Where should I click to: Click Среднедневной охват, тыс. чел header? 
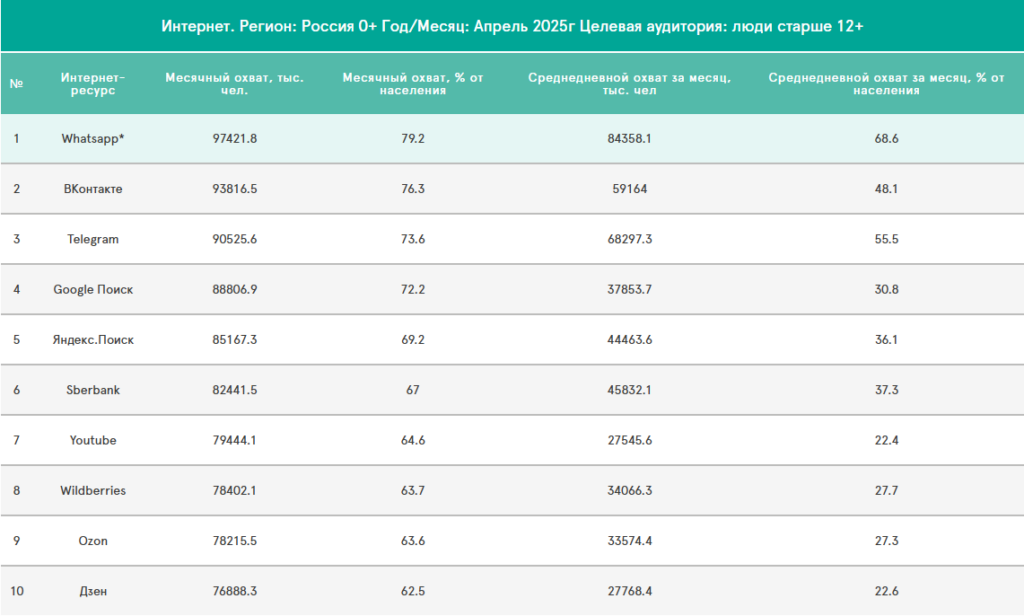click(x=630, y=84)
